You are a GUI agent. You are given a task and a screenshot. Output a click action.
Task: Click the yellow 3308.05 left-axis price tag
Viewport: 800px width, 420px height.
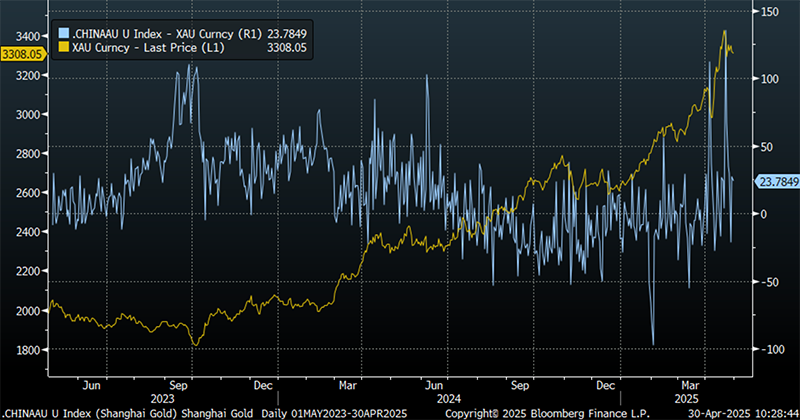tap(22, 54)
